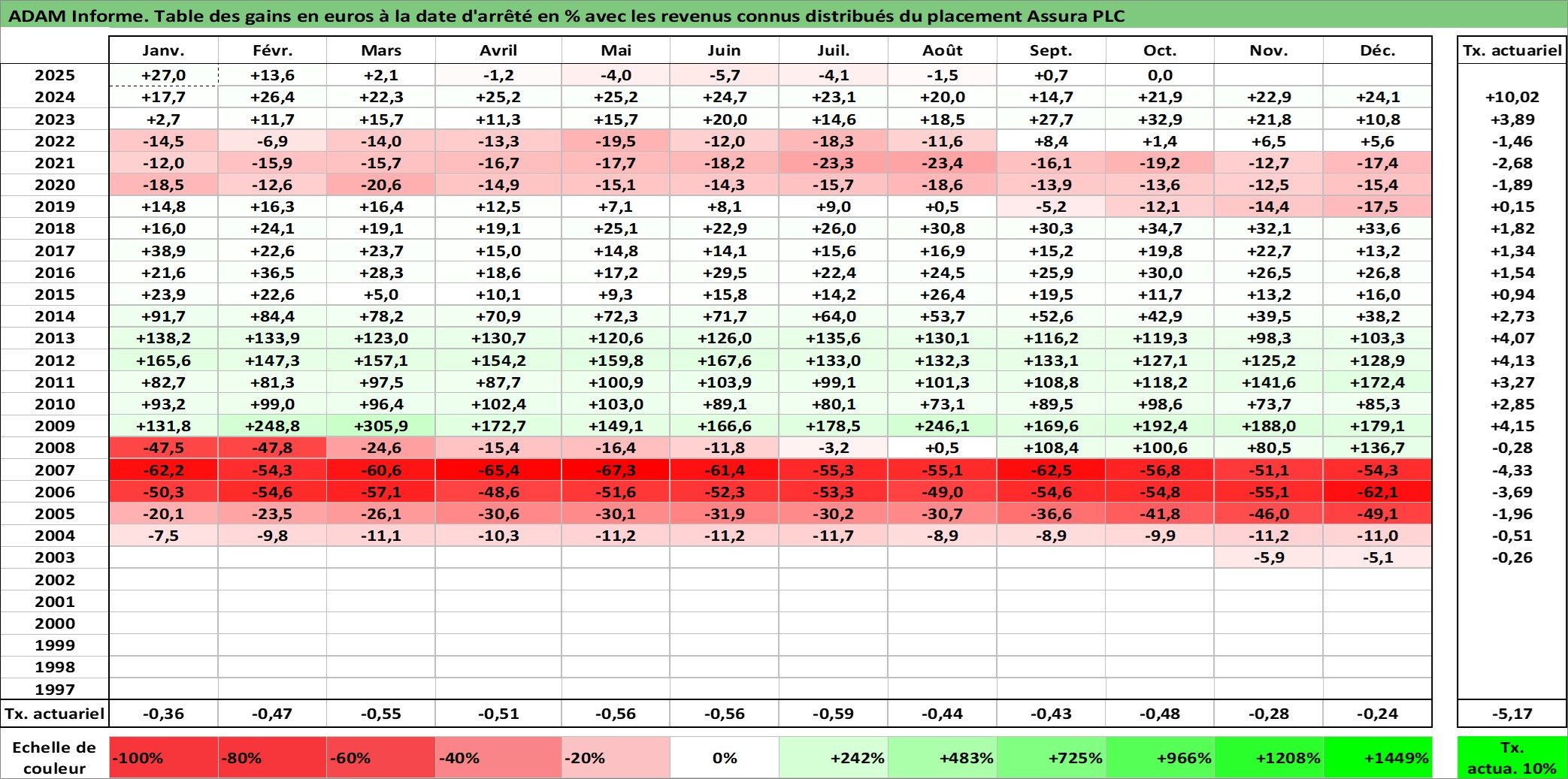Select the Nov. column header
The width and height of the screenshot is (1568, 779).
click(1269, 50)
